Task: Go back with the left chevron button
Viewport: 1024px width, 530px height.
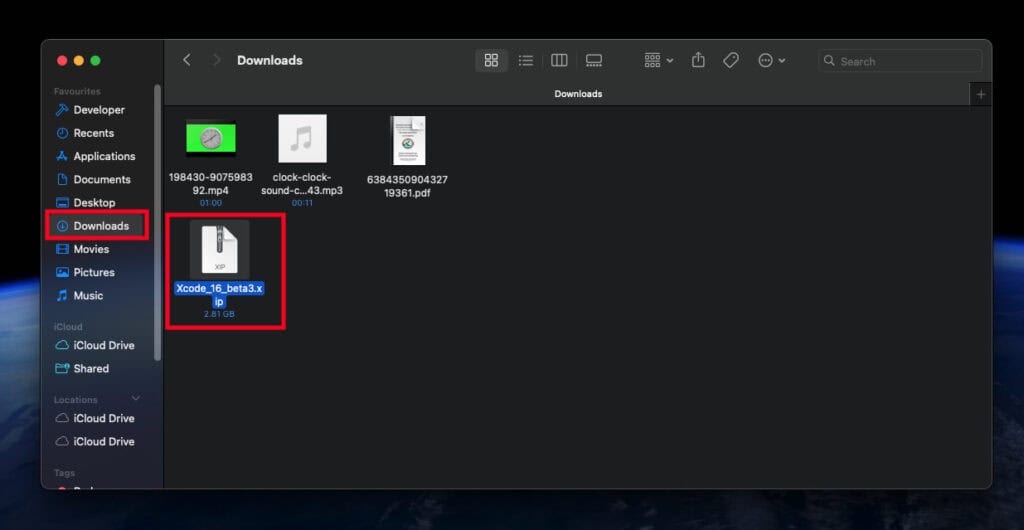Action: pos(187,60)
